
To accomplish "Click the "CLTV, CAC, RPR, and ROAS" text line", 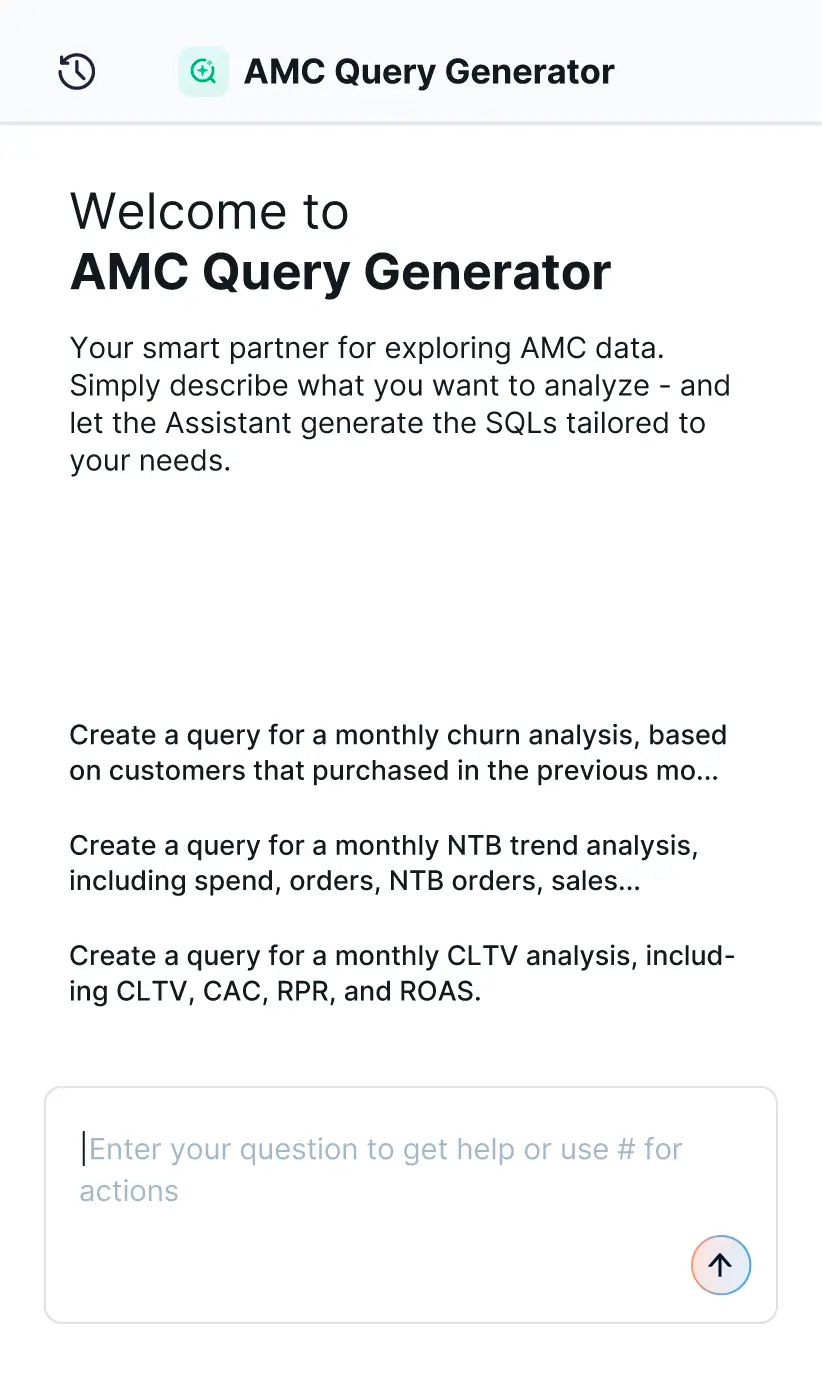I will pos(275,993).
